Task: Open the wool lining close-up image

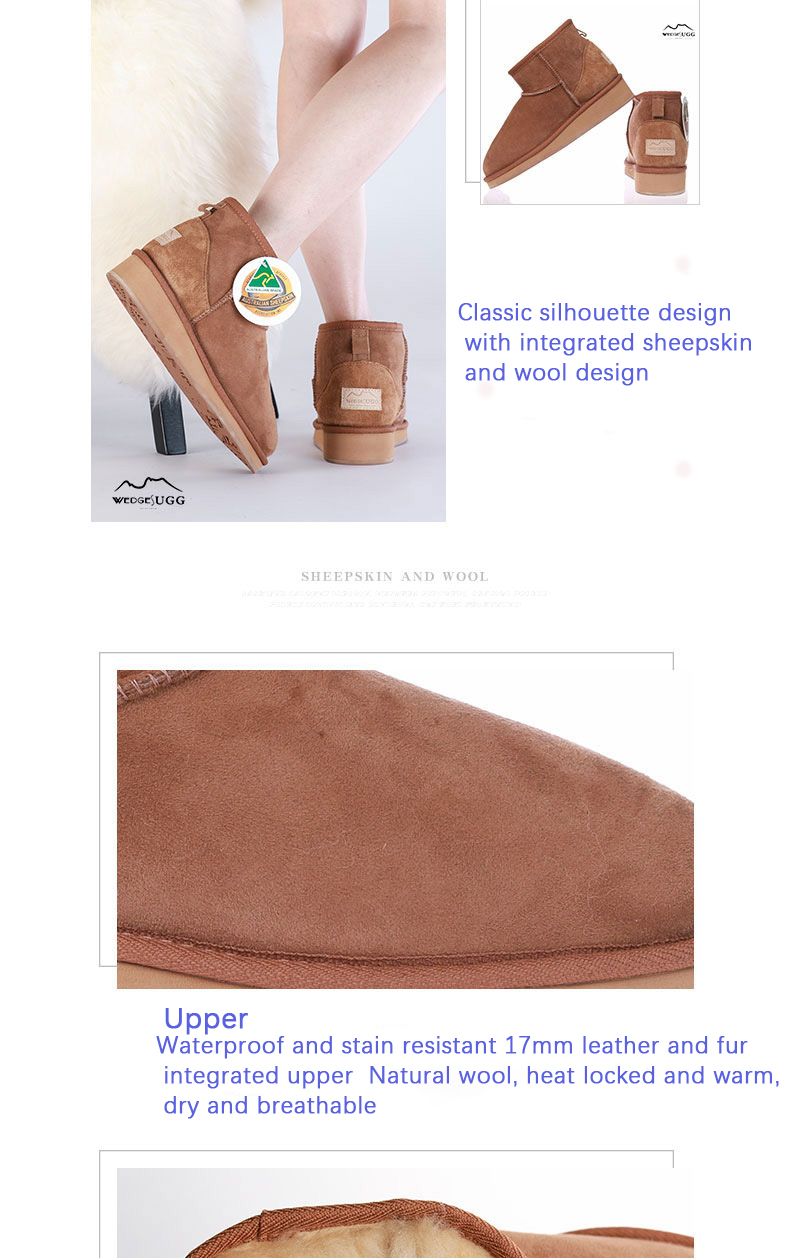Action: tap(405, 1213)
